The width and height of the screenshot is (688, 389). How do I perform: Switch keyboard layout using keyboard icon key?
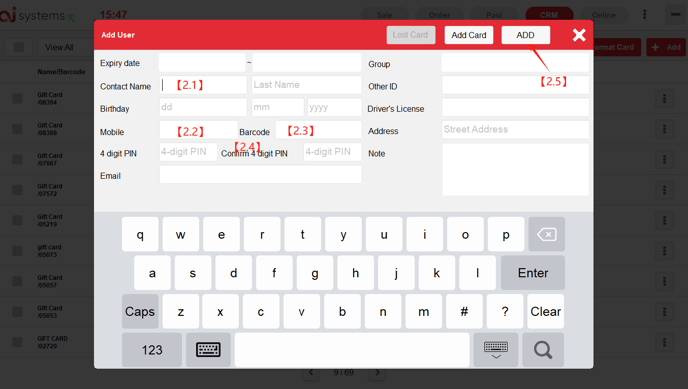[x=208, y=350]
